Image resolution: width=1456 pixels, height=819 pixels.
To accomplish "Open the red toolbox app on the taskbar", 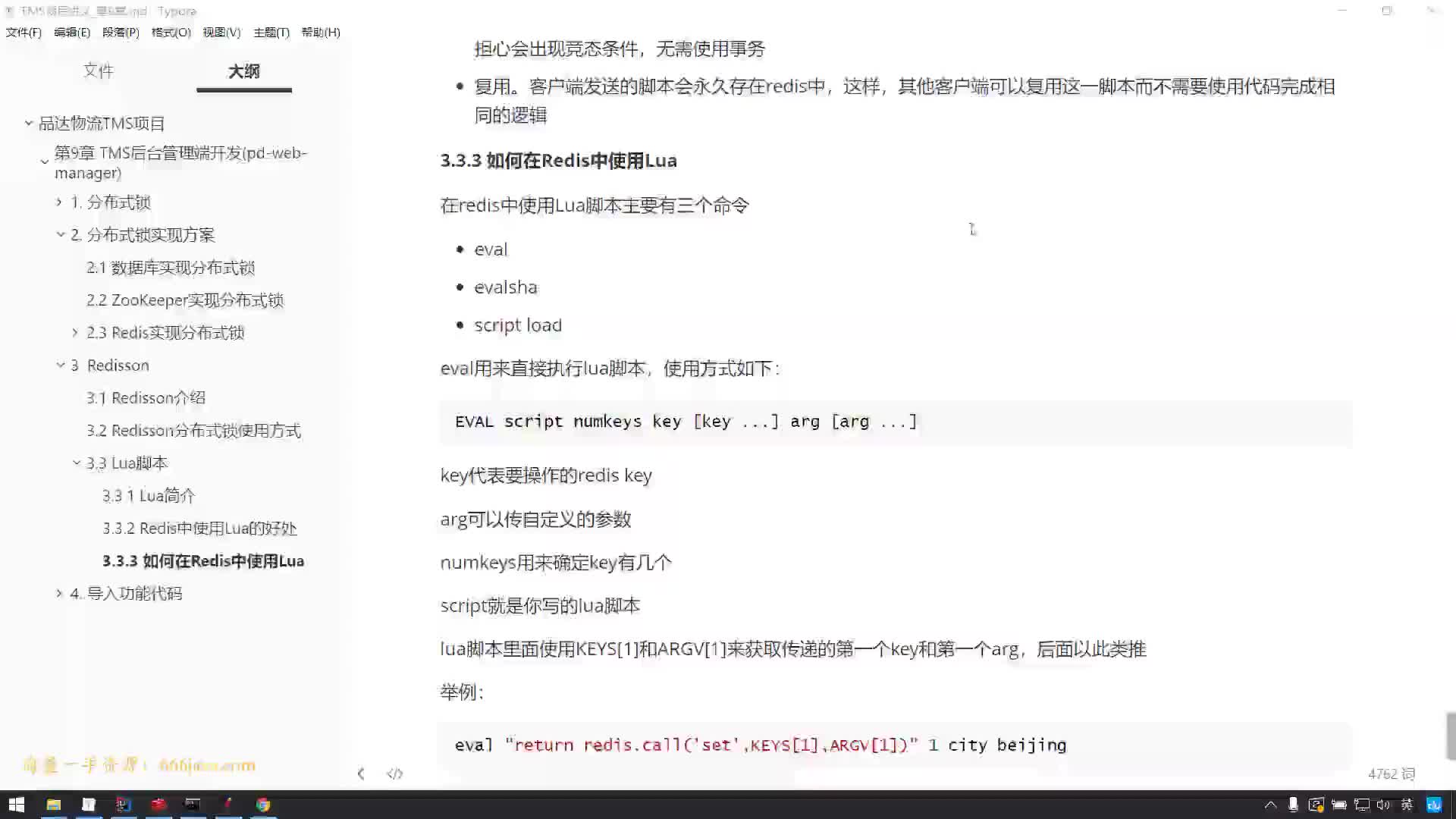I will 158,805.
